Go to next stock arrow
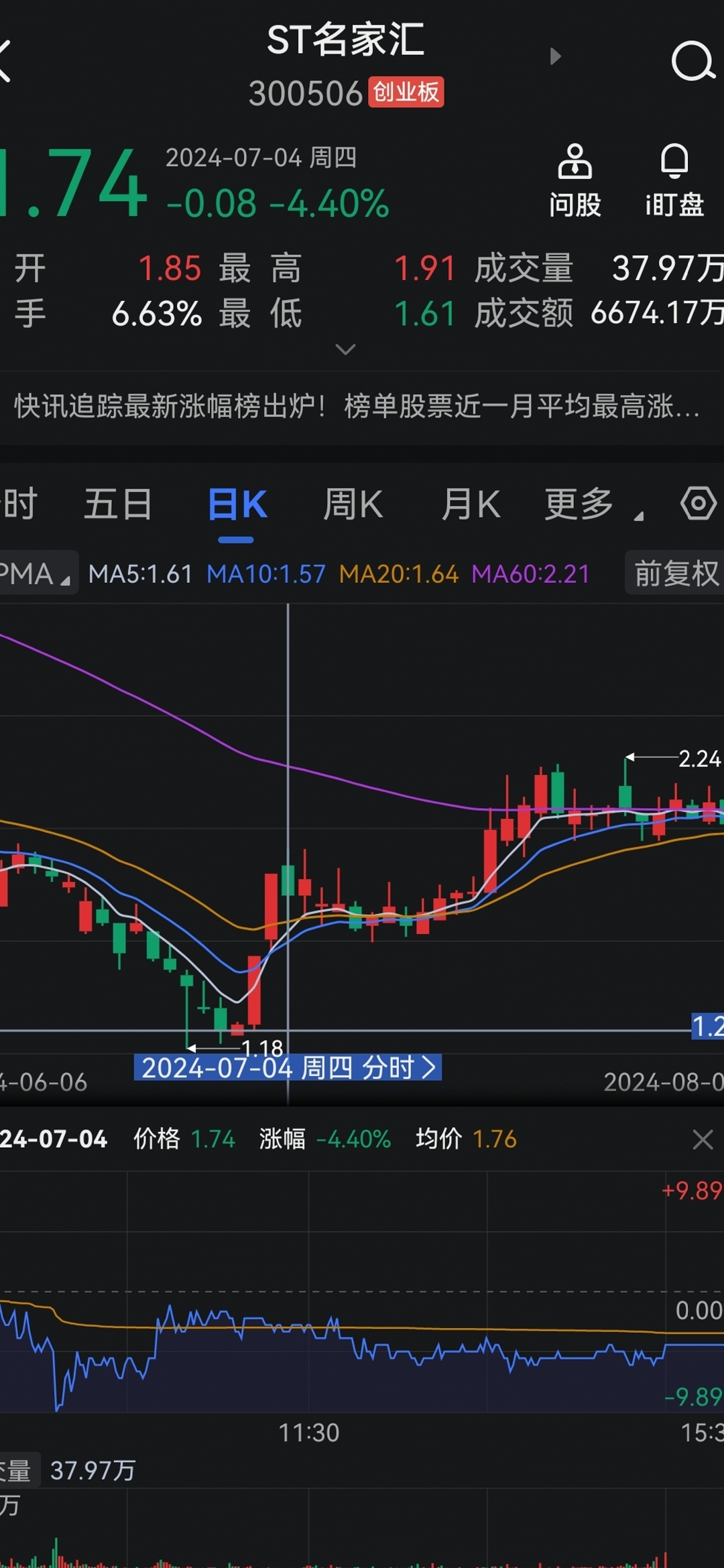724x1568 pixels. (555, 56)
